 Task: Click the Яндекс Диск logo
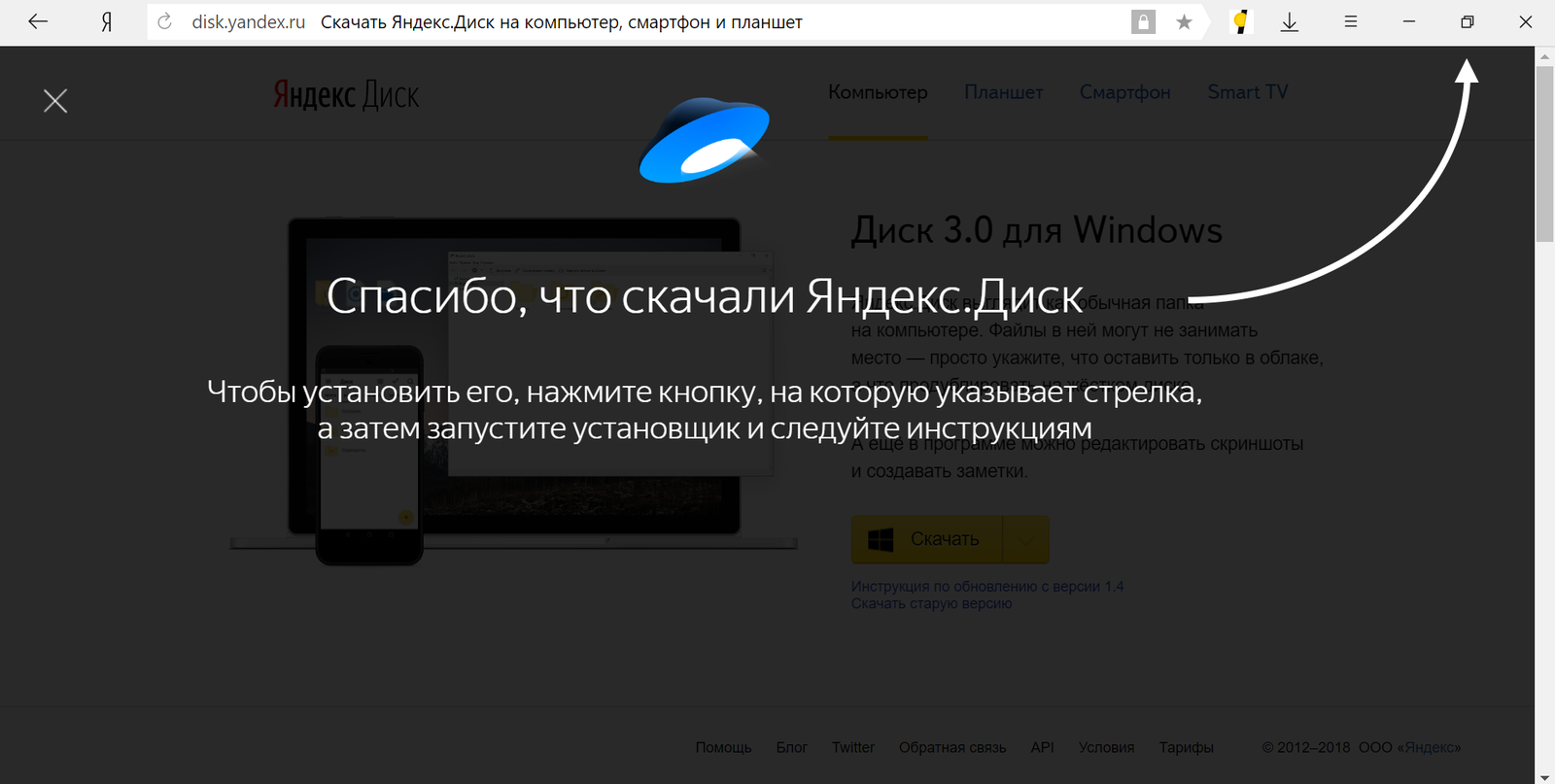click(346, 94)
